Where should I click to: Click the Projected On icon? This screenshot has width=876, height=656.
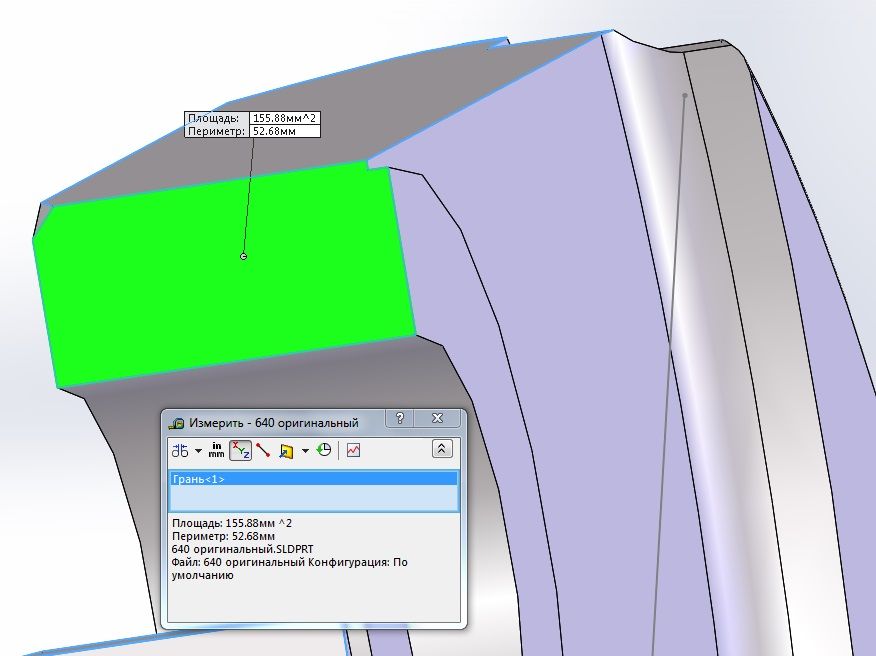click(x=286, y=451)
